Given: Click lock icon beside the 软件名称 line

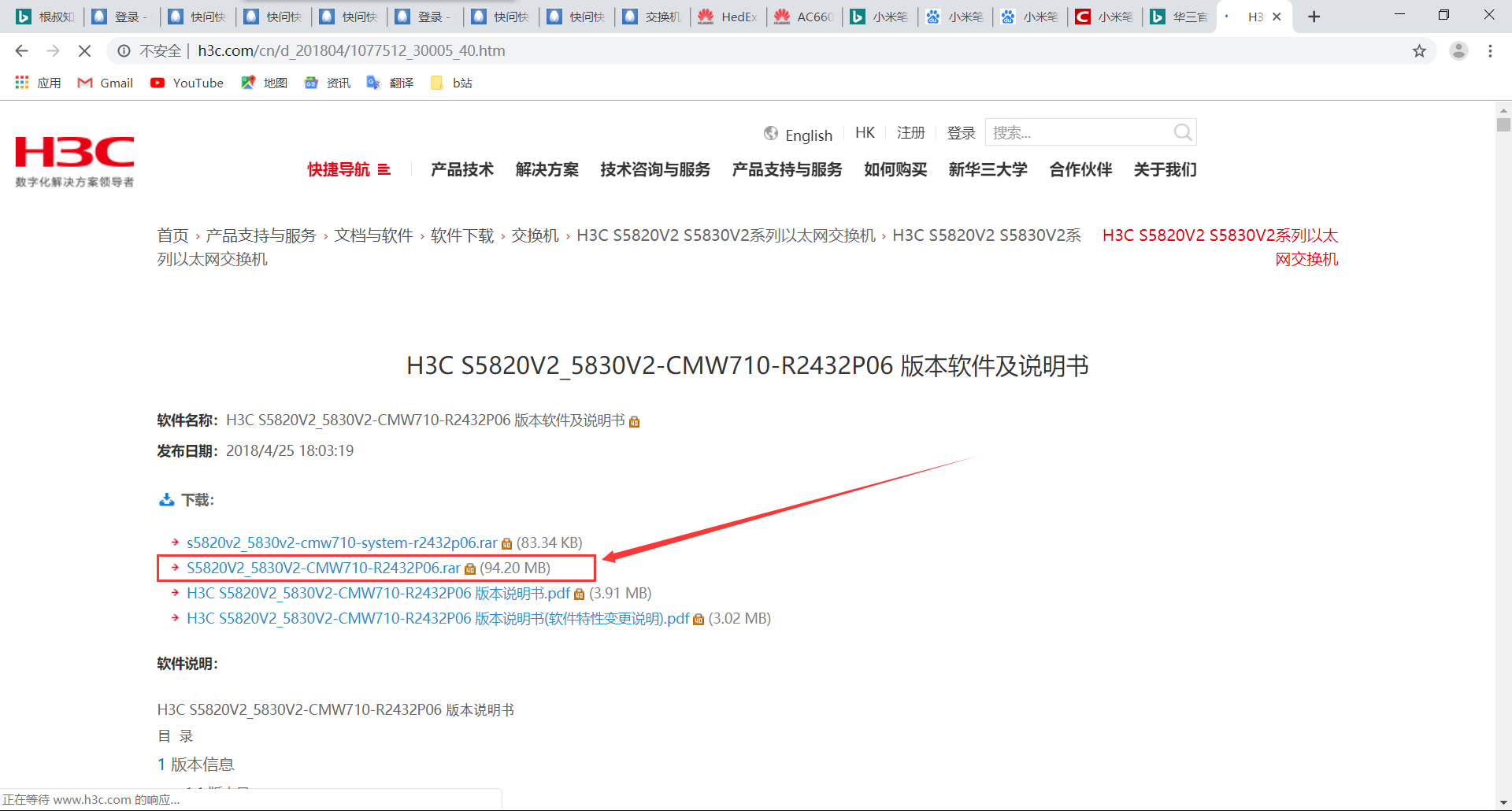Looking at the screenshot, I should pyautogui.click(x=635, y=422).
